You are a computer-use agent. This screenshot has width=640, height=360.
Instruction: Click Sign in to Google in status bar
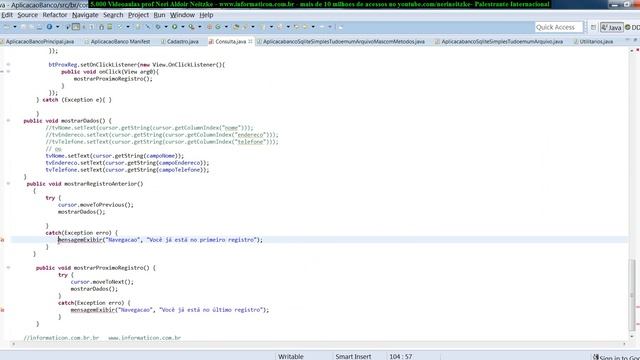[616, 357]
